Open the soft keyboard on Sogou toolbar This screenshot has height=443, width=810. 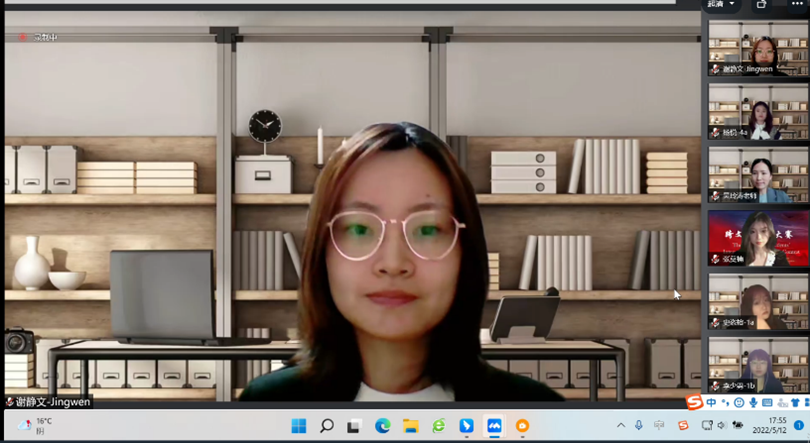(767, 403)
